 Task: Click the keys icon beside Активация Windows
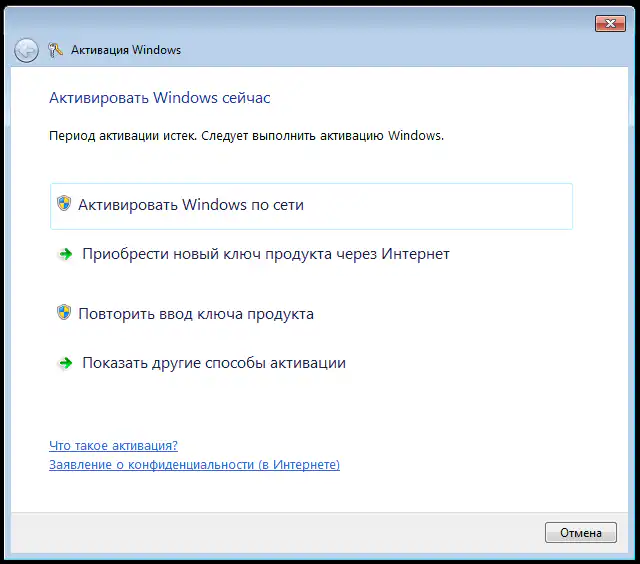tap(55, 50)
